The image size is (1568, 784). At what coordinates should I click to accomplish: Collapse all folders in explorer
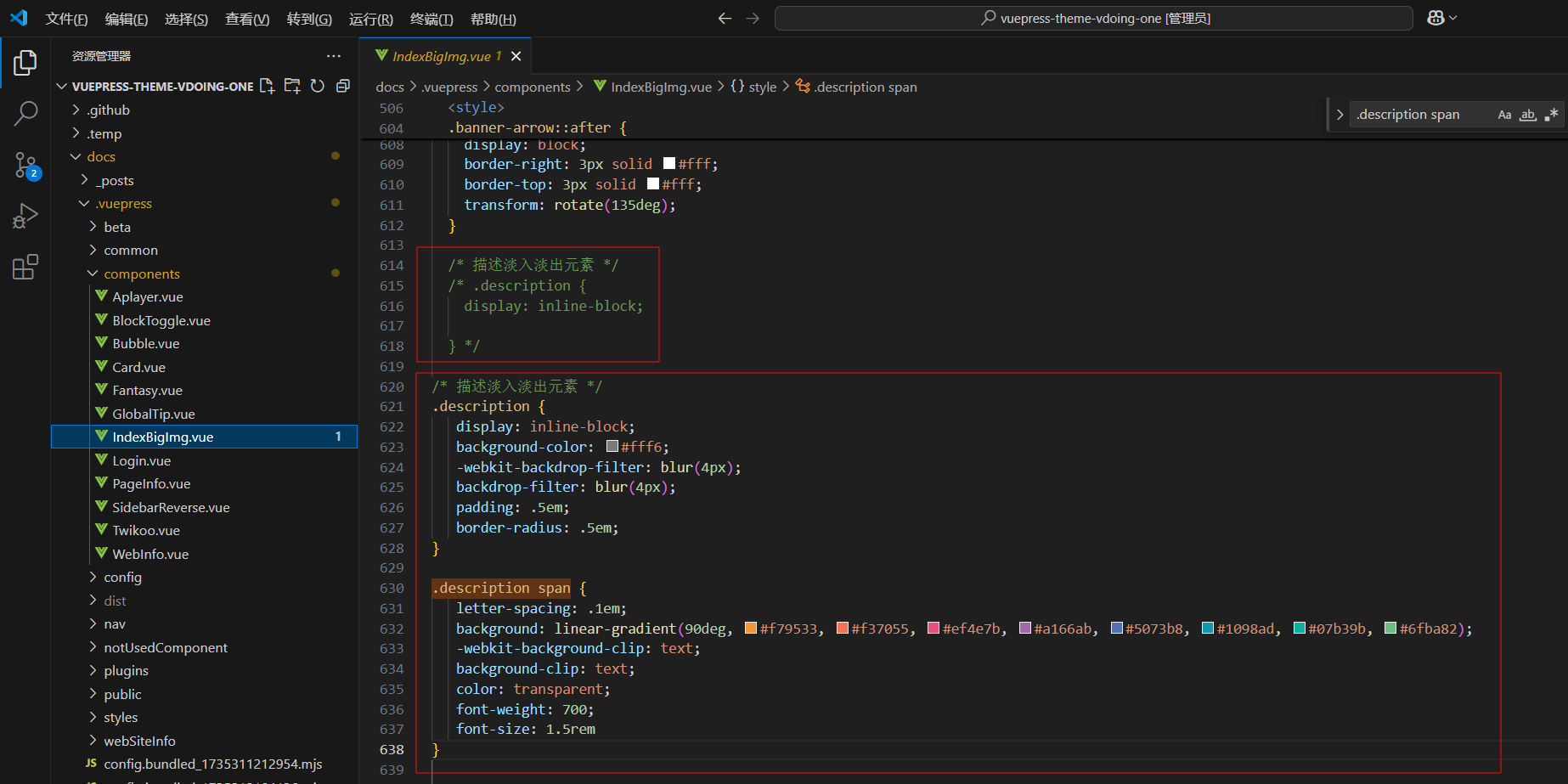coord(343,86)
